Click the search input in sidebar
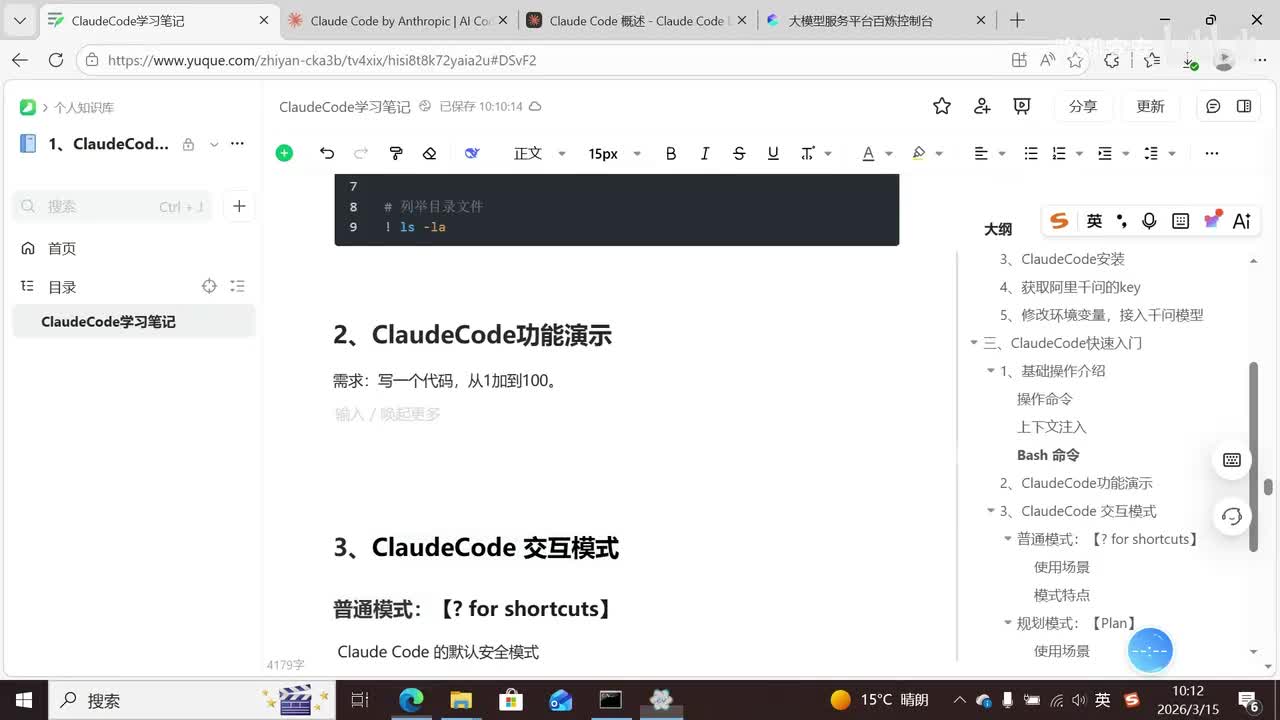1280x720 pixels. tap(112, 206)
